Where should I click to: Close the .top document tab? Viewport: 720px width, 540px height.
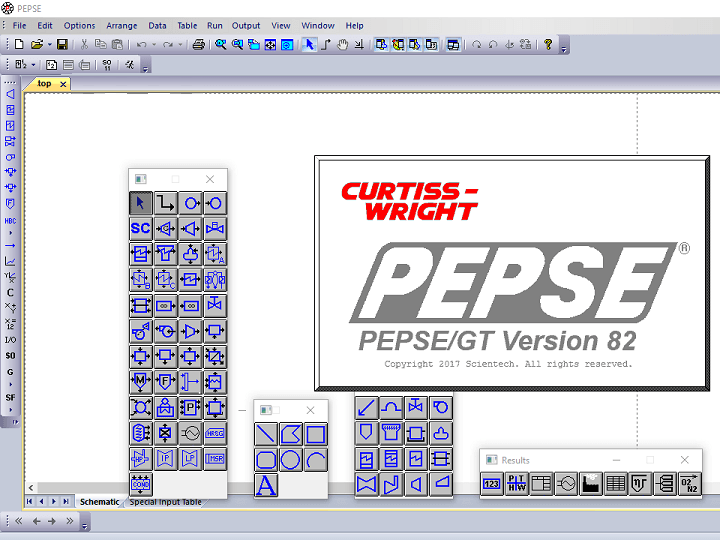coord(63,84)
